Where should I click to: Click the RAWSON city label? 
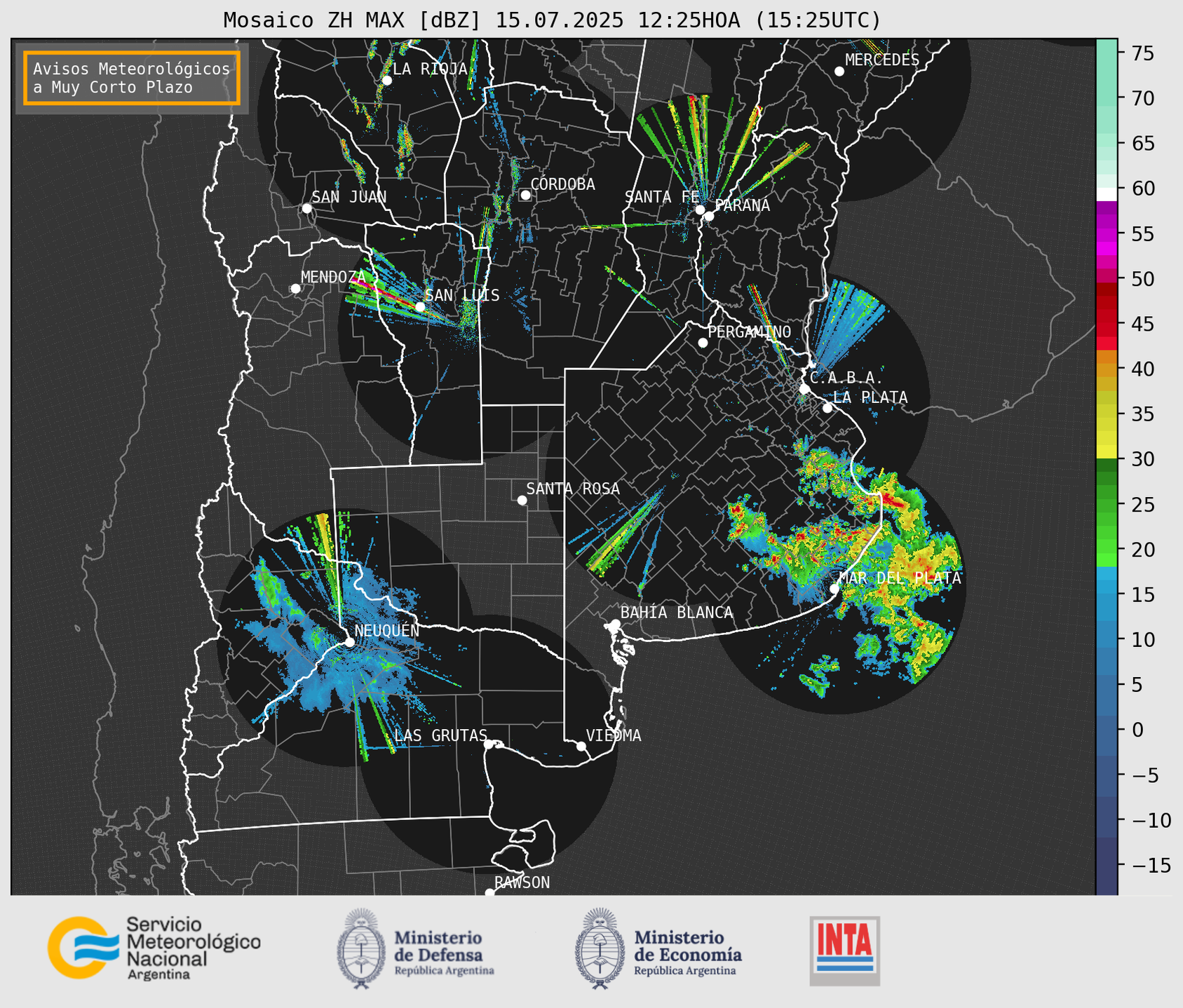522,883
